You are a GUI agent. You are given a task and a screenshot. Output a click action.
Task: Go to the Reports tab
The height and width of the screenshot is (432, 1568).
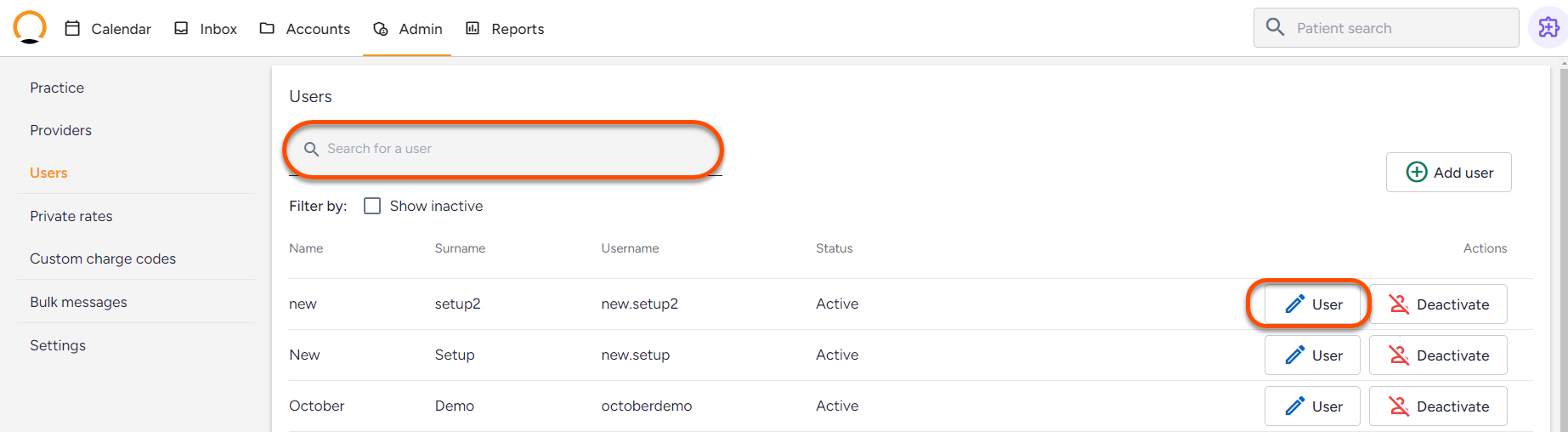(x=506, y=29)
